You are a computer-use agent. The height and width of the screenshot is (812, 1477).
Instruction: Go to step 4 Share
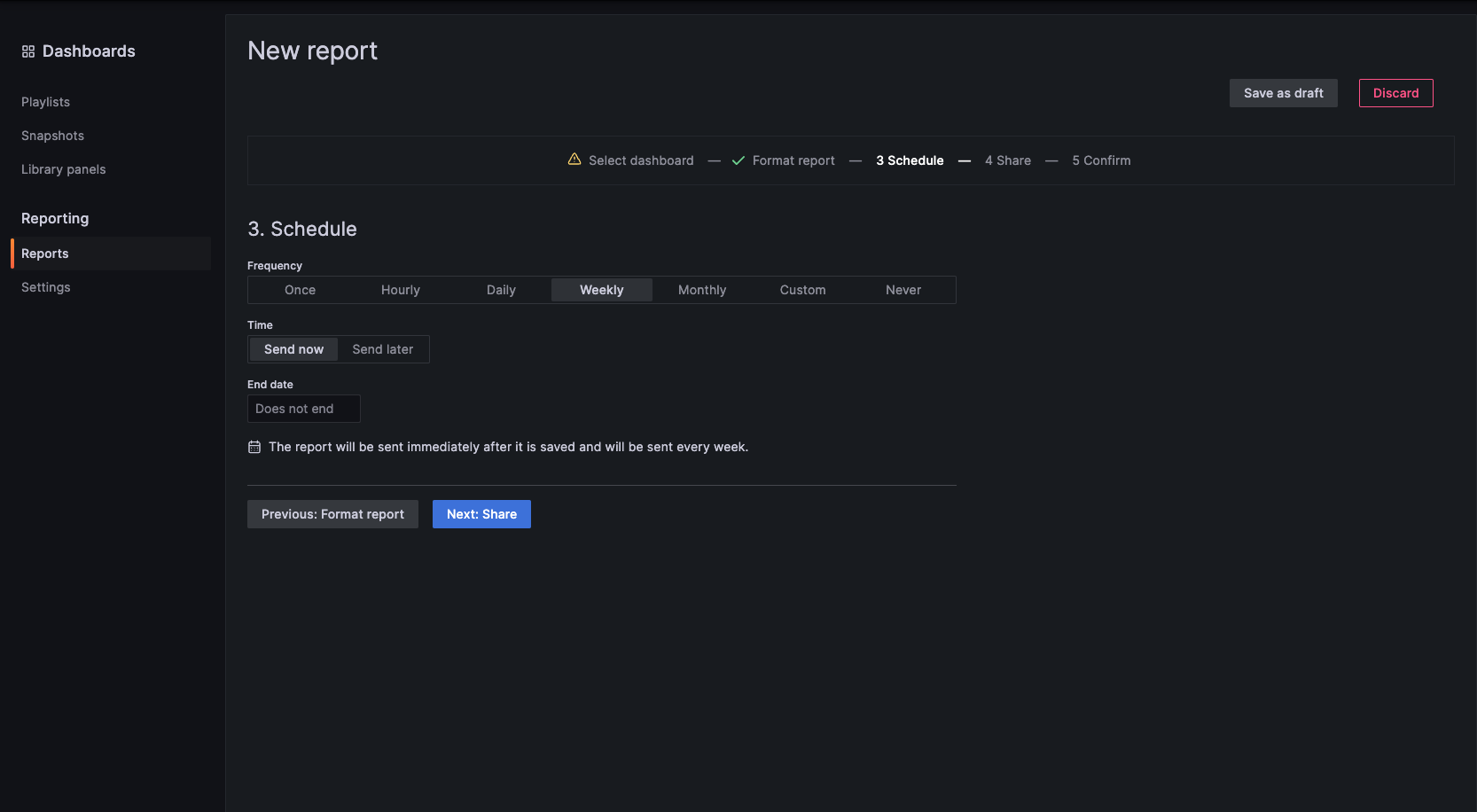click(1007, 160)
